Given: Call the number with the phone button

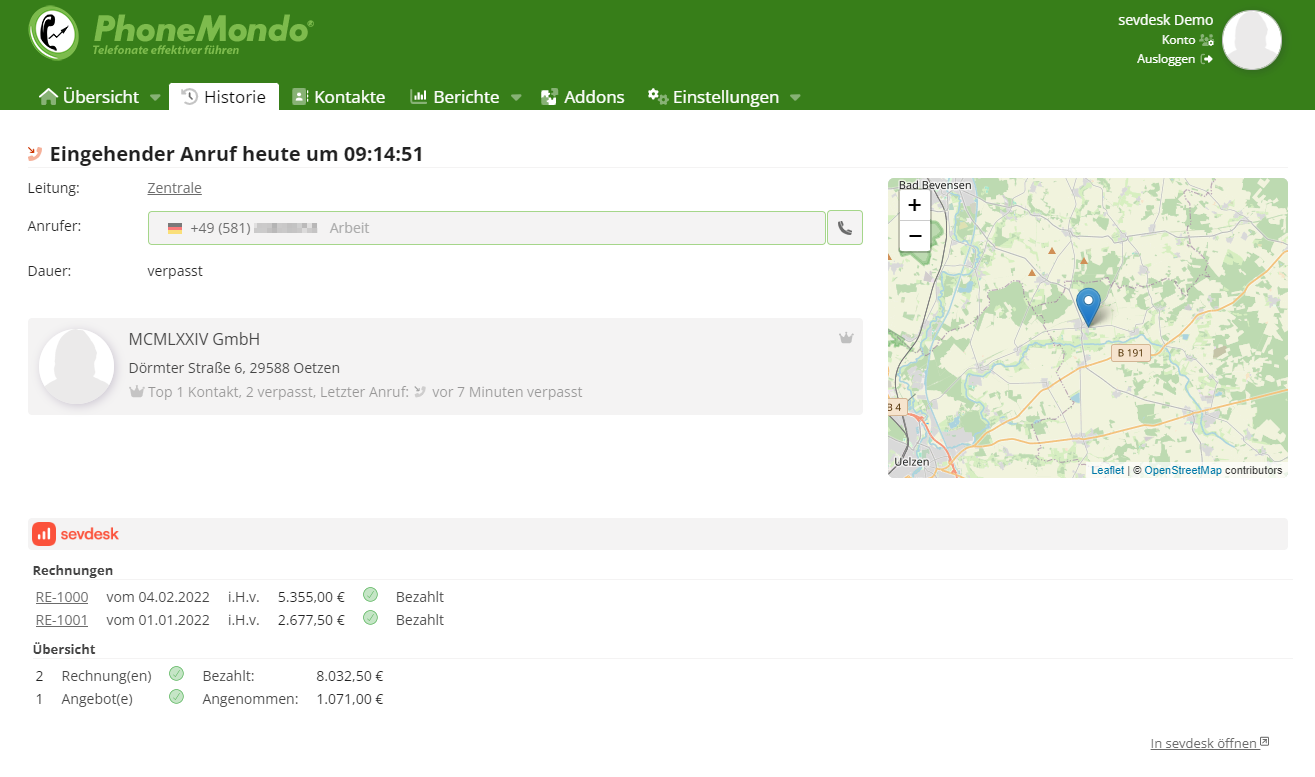Looking at the screenshot, I should point(845,228).
